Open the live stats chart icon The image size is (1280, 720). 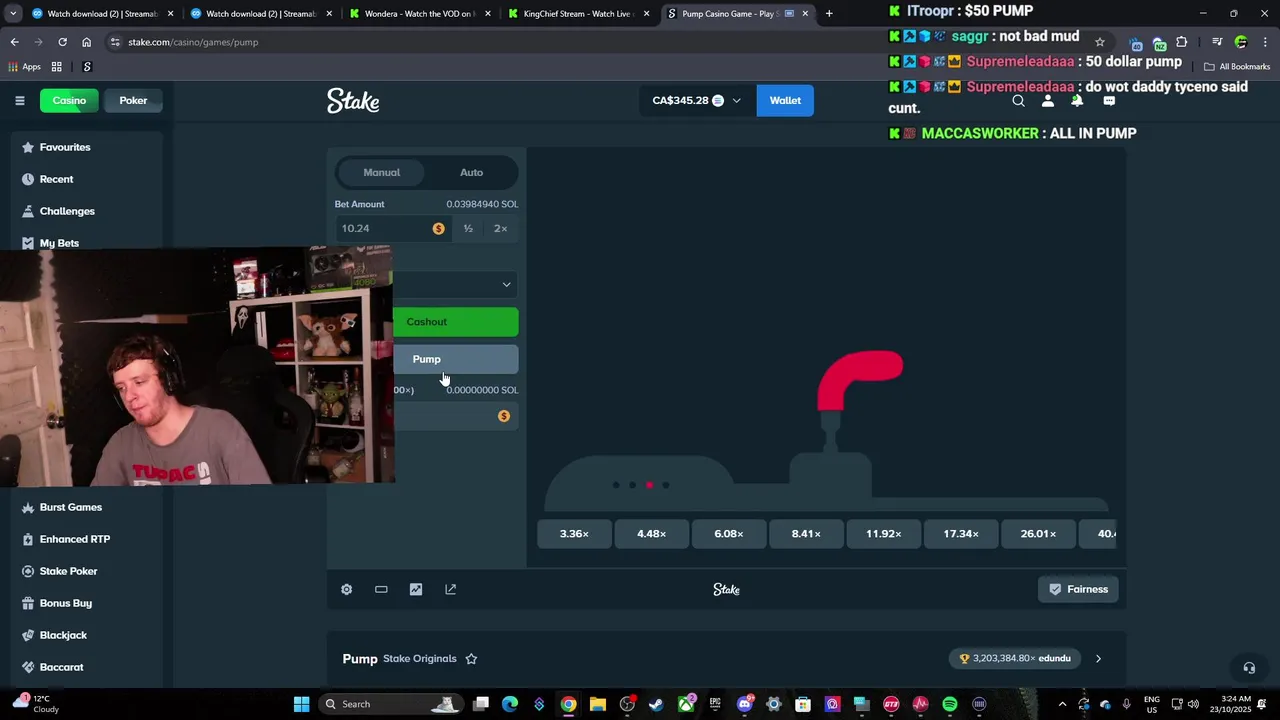coord(416,589)
